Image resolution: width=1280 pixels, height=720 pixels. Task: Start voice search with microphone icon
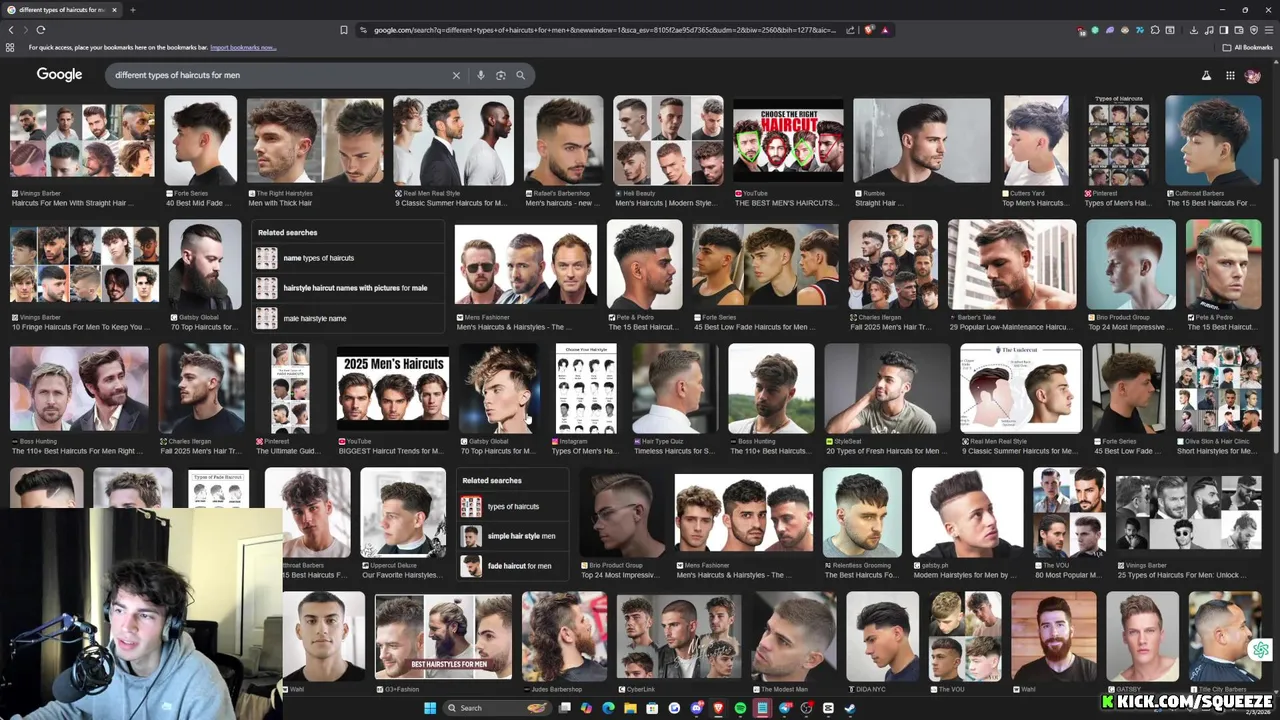click(x=481, y=75)
